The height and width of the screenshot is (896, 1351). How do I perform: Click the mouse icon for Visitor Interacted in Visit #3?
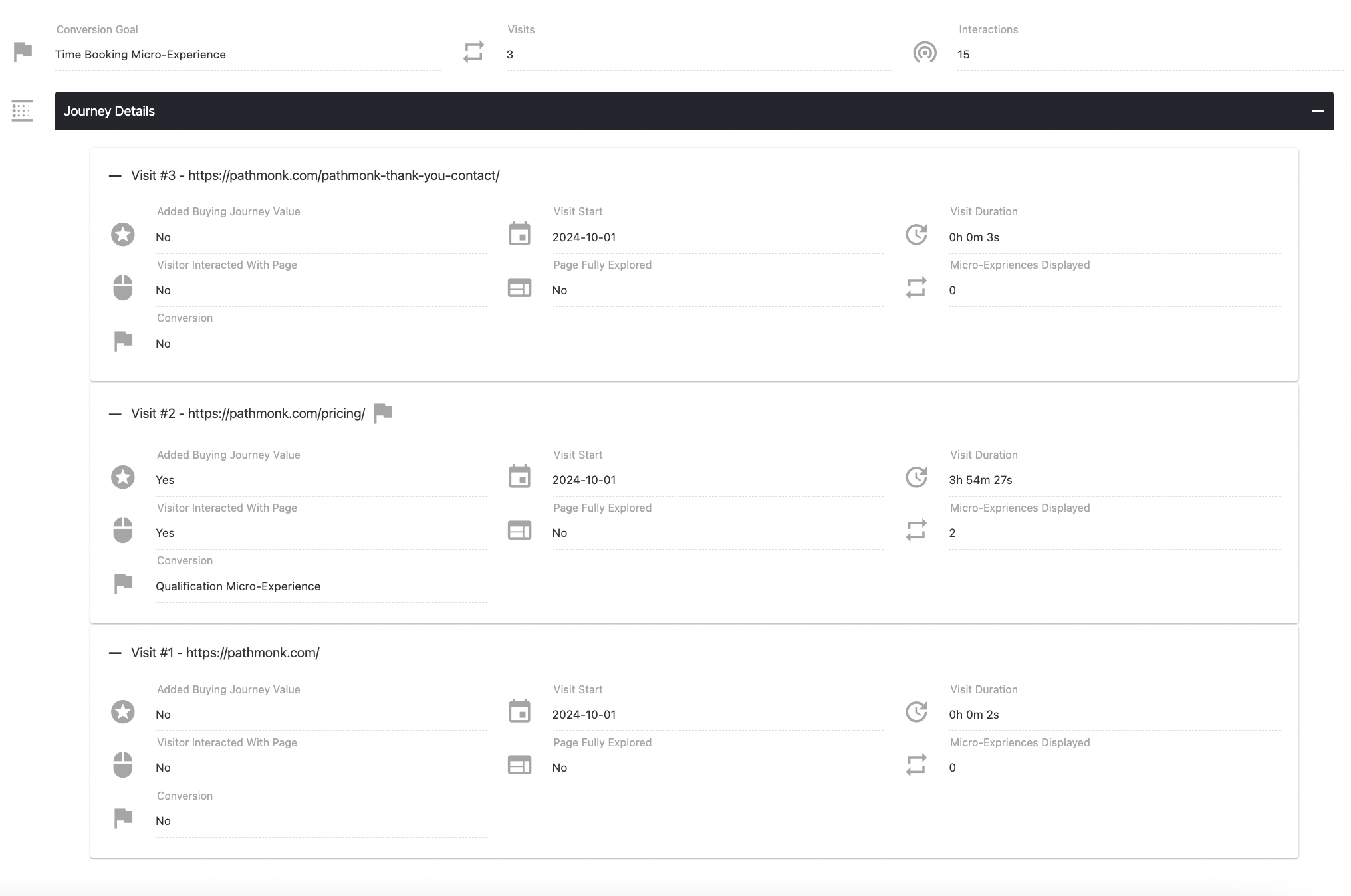[122, 287]
